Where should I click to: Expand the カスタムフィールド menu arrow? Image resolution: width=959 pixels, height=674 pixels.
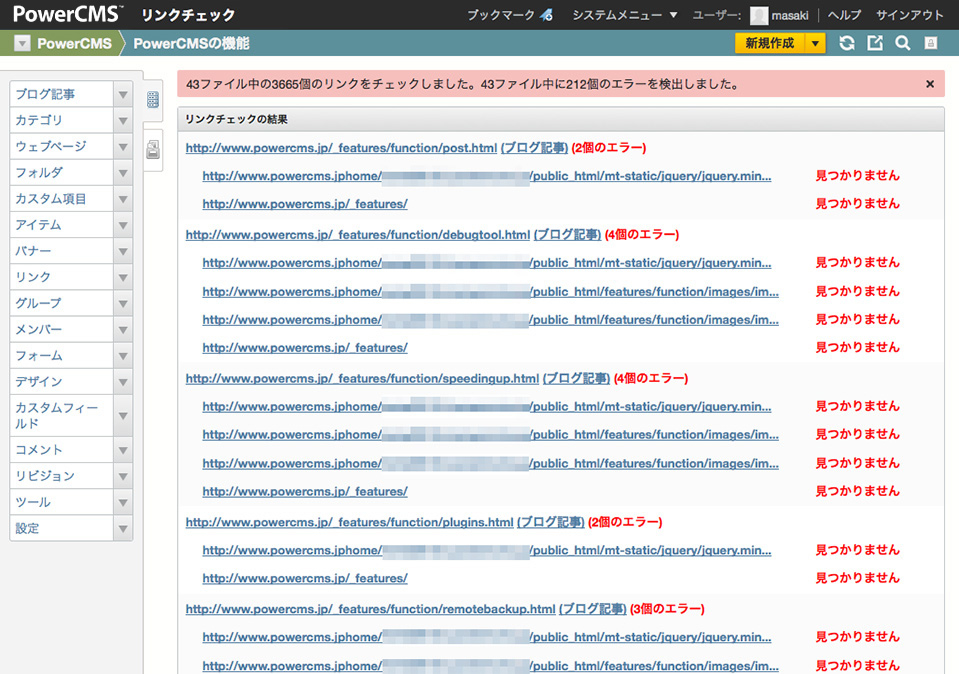coord(123,416)
